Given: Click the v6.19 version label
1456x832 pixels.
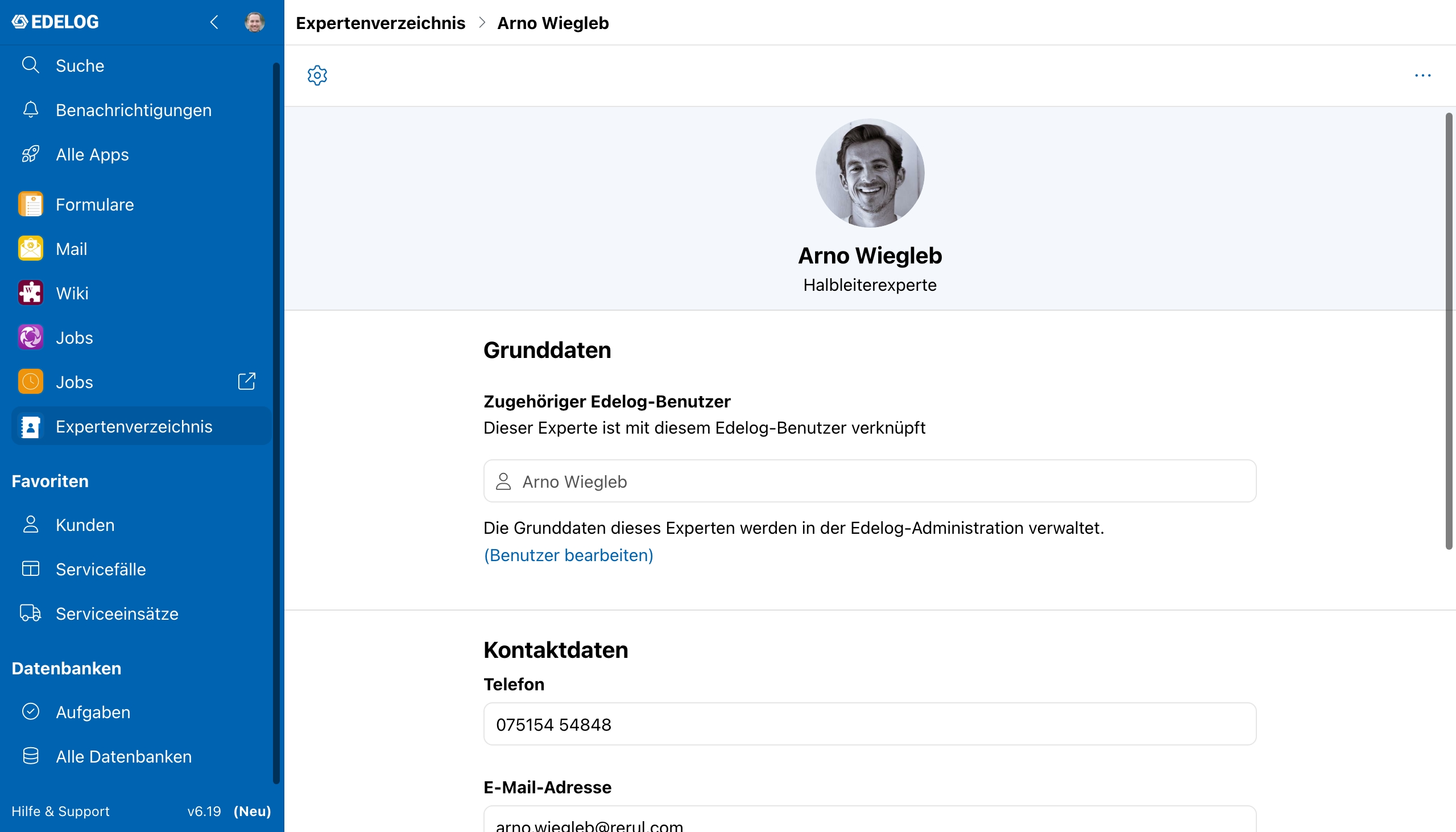Looking at the screenshot, I should click(204, 811).
